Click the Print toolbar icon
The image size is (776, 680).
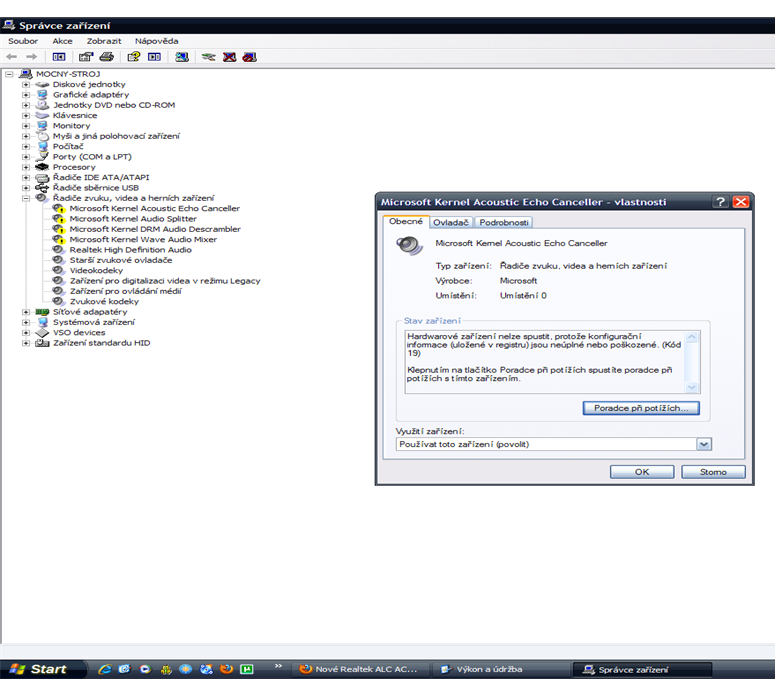(x=106, y=57)
